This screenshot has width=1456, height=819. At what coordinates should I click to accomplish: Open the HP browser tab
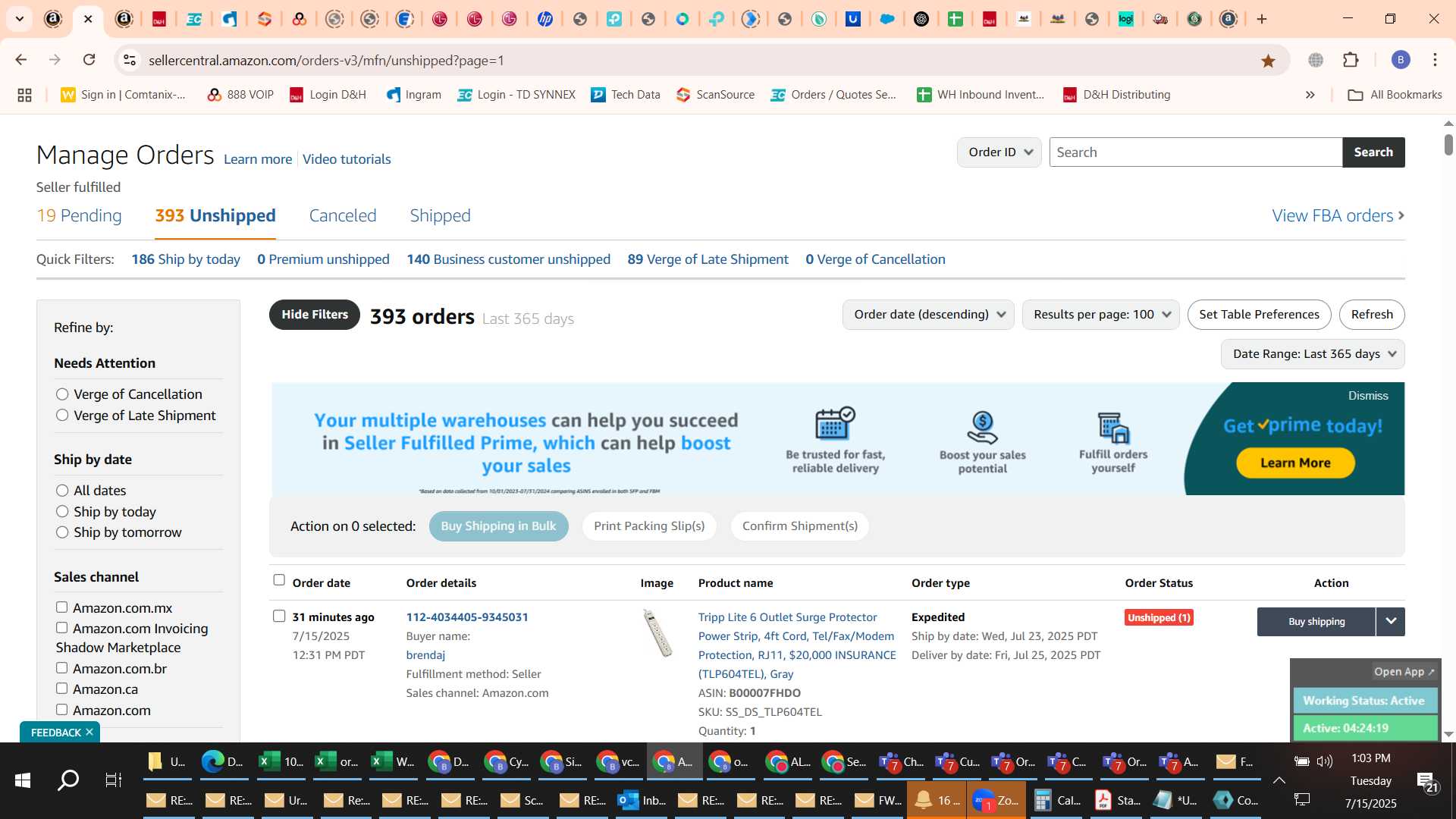[544, 19]
